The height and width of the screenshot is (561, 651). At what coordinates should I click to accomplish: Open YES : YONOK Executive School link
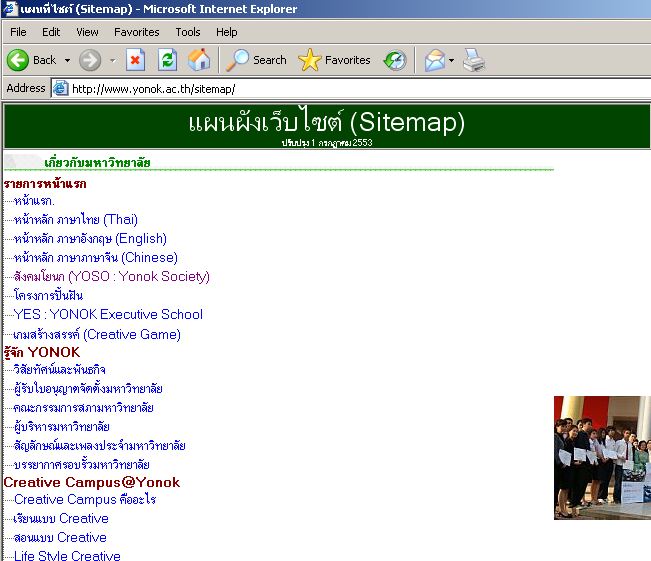[x=108, y=314]
